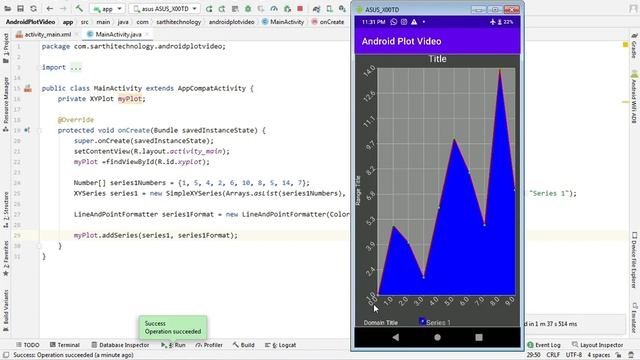The height and width of the screenshot is (360, 640).
Task: Click the sarthitechnology breadcrumb item
Action: coord(178,22)
